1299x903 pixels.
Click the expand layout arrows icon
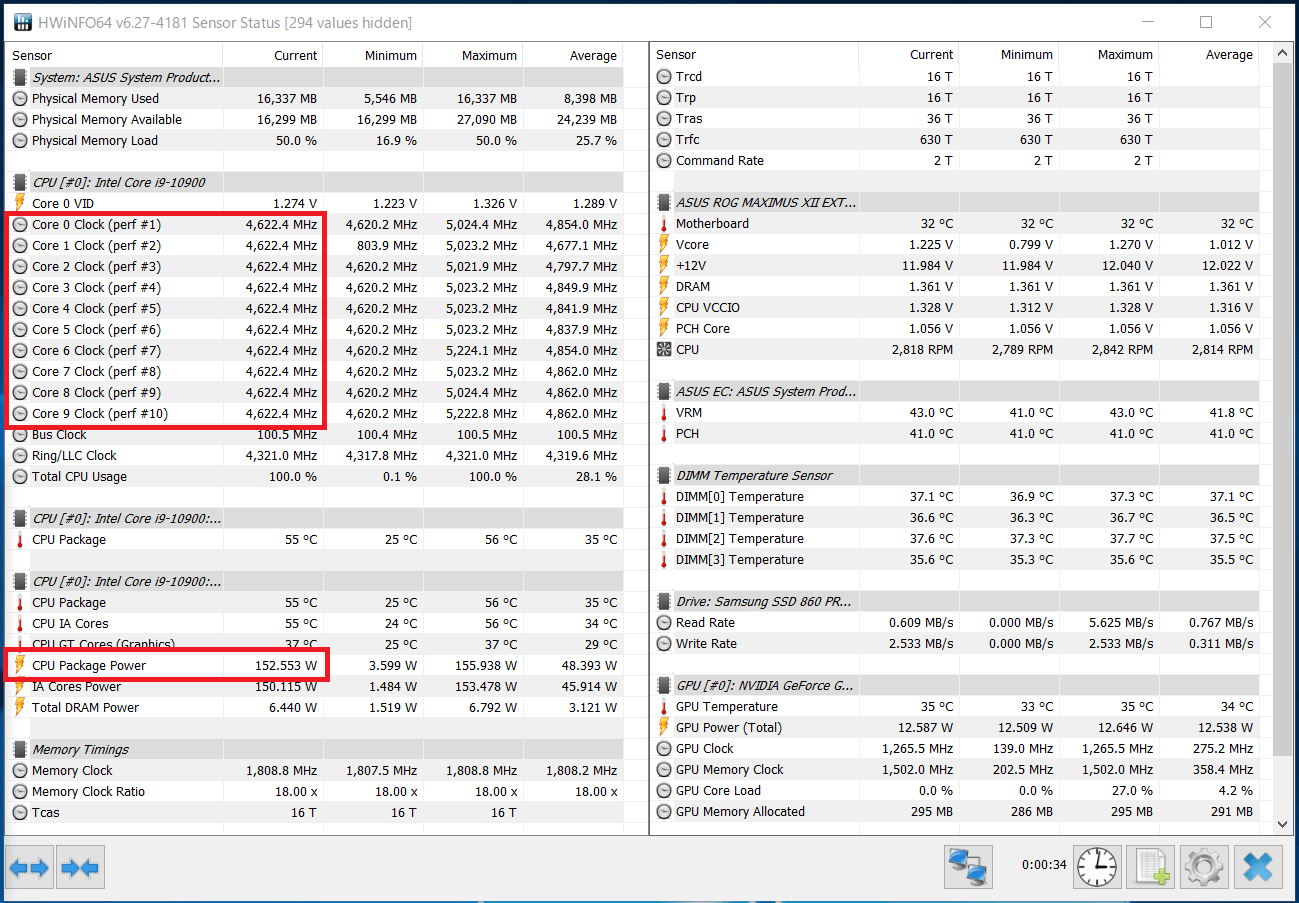(29, 868)
